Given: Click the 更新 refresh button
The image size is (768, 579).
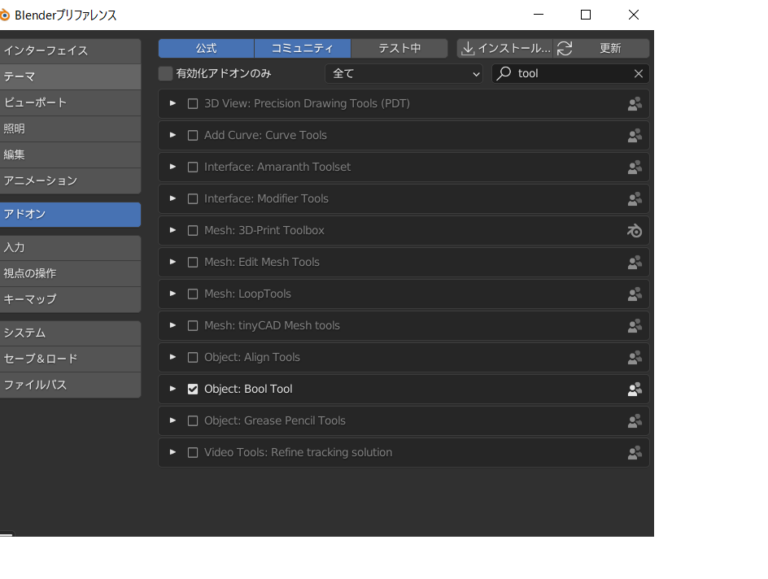Looking at the screenshot, I should pyautogui.click(x=610, y=48).
